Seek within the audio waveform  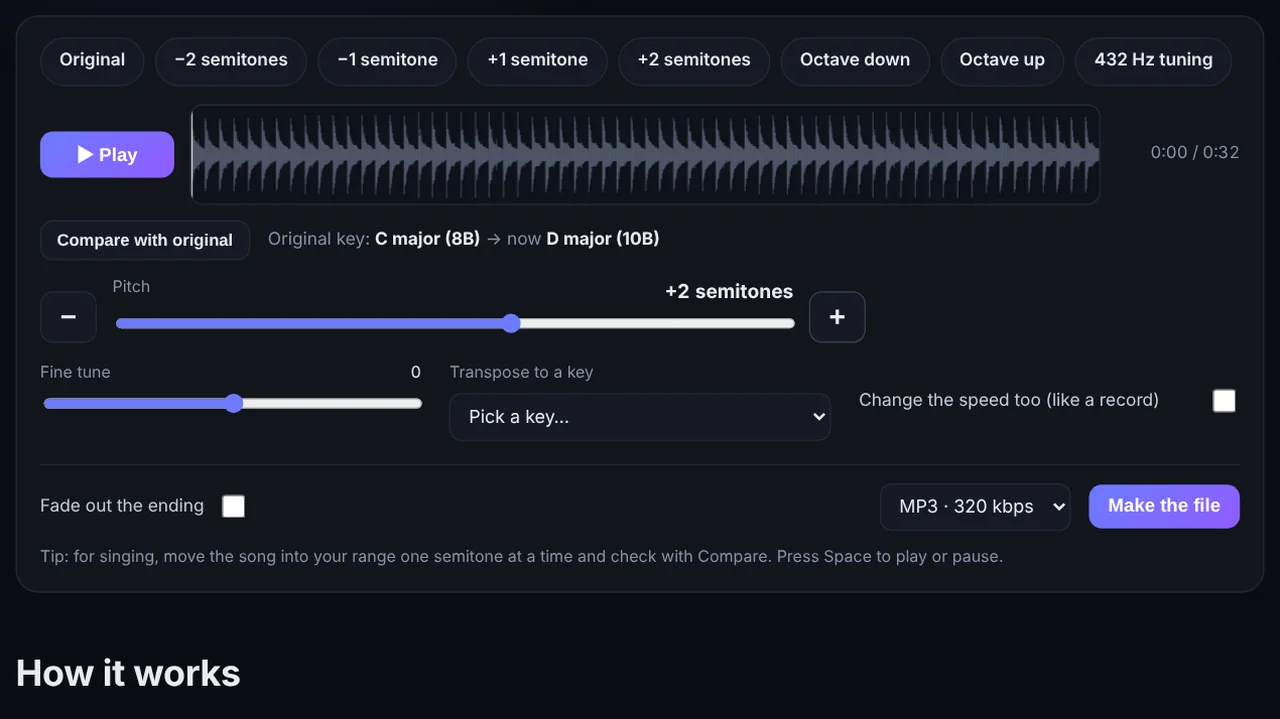coord(645,155)
